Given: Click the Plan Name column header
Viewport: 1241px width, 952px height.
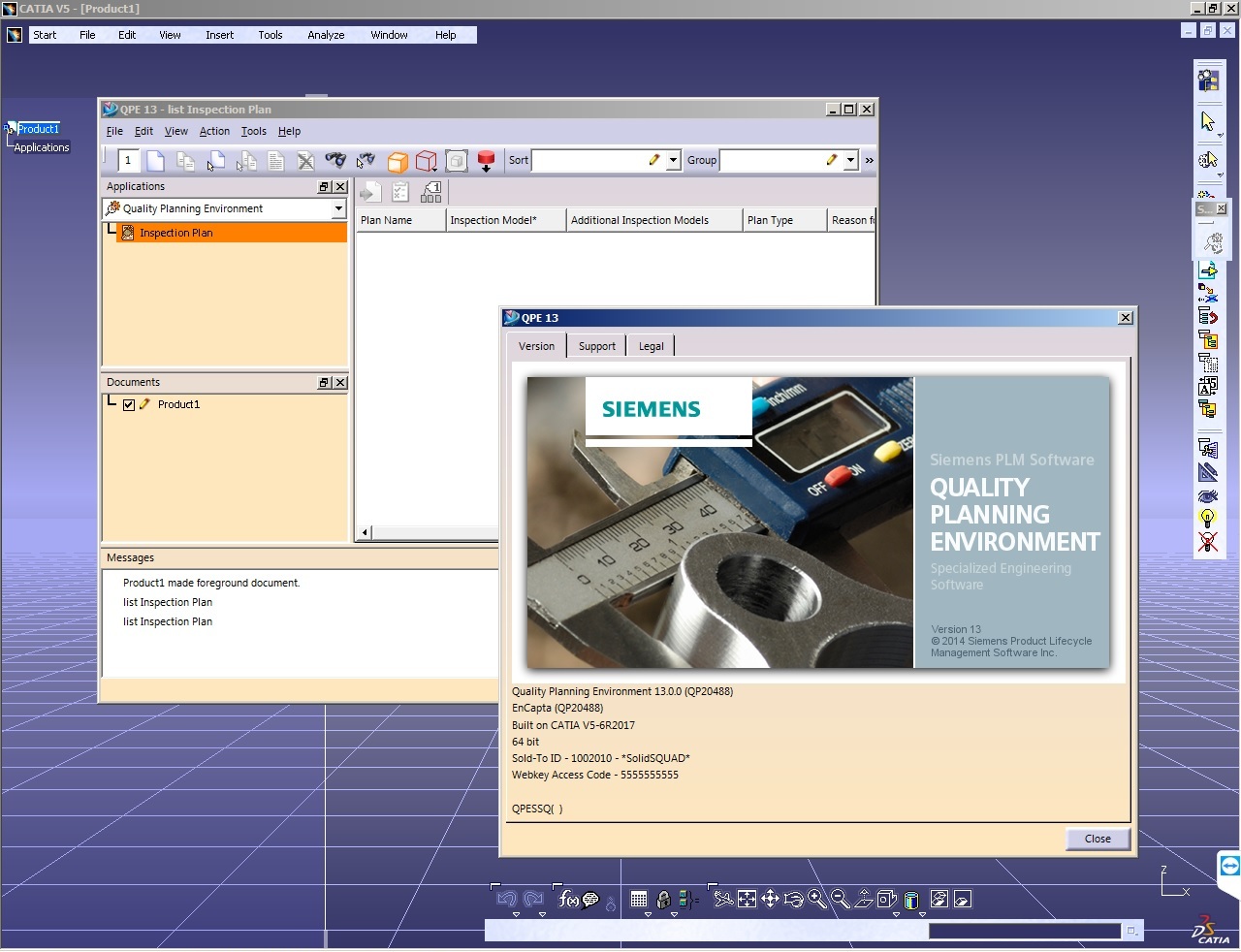Looking at the screenshot, I should (x=401, y=220).
